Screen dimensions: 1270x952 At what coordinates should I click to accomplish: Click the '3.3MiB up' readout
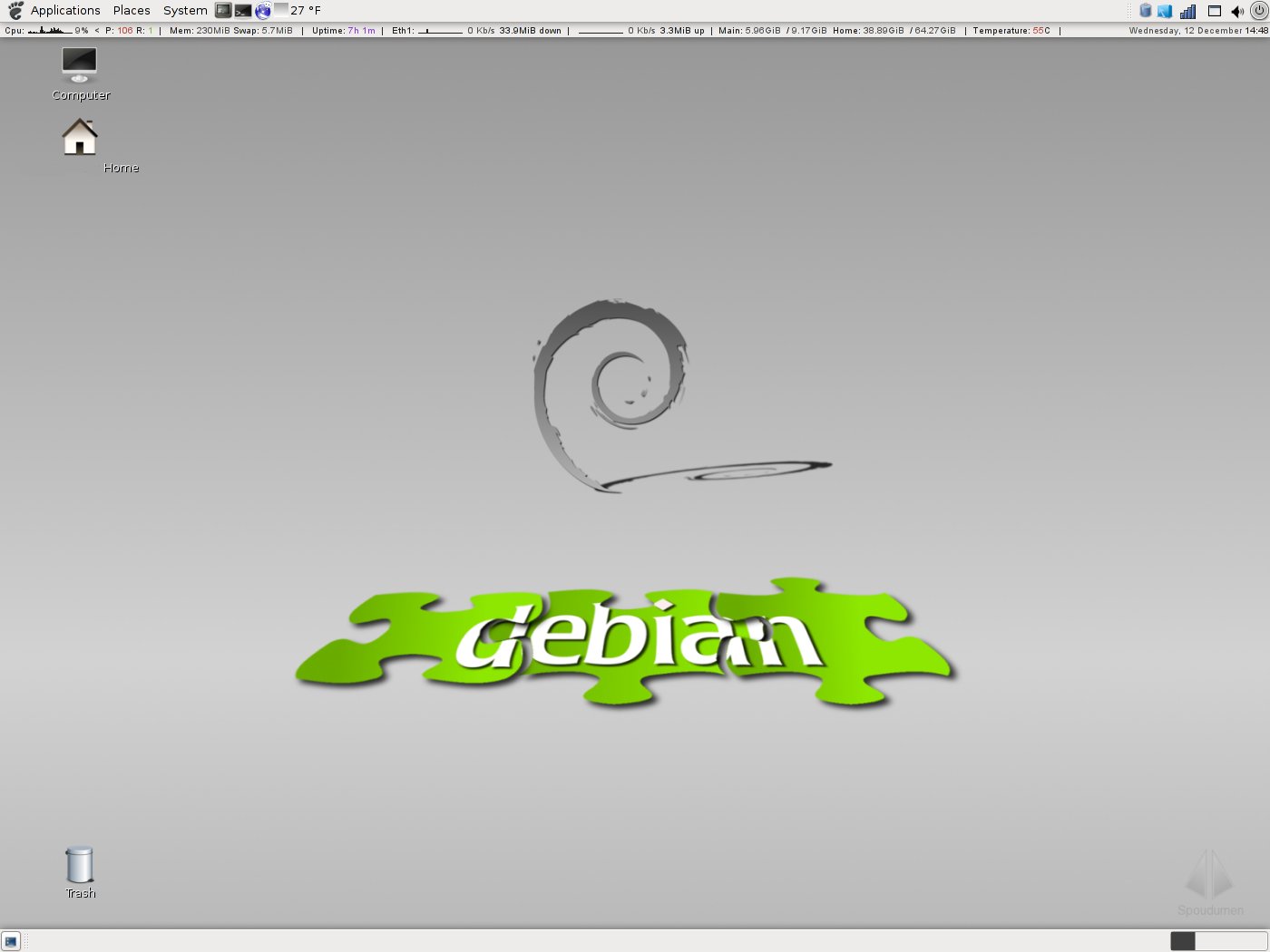[682, 31]
